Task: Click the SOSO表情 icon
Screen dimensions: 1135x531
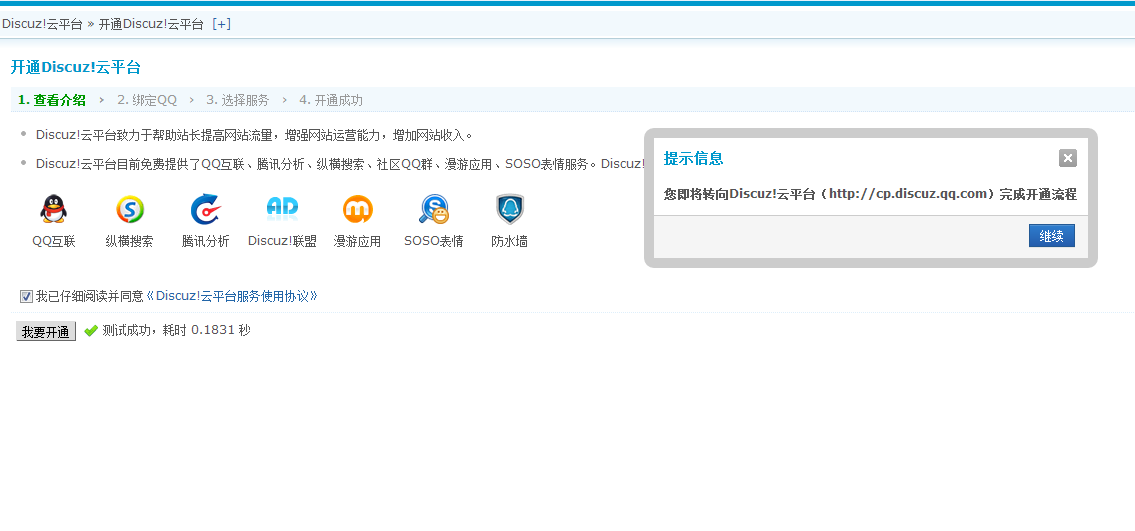Action: pyautogui.click(x=434, y=209)
